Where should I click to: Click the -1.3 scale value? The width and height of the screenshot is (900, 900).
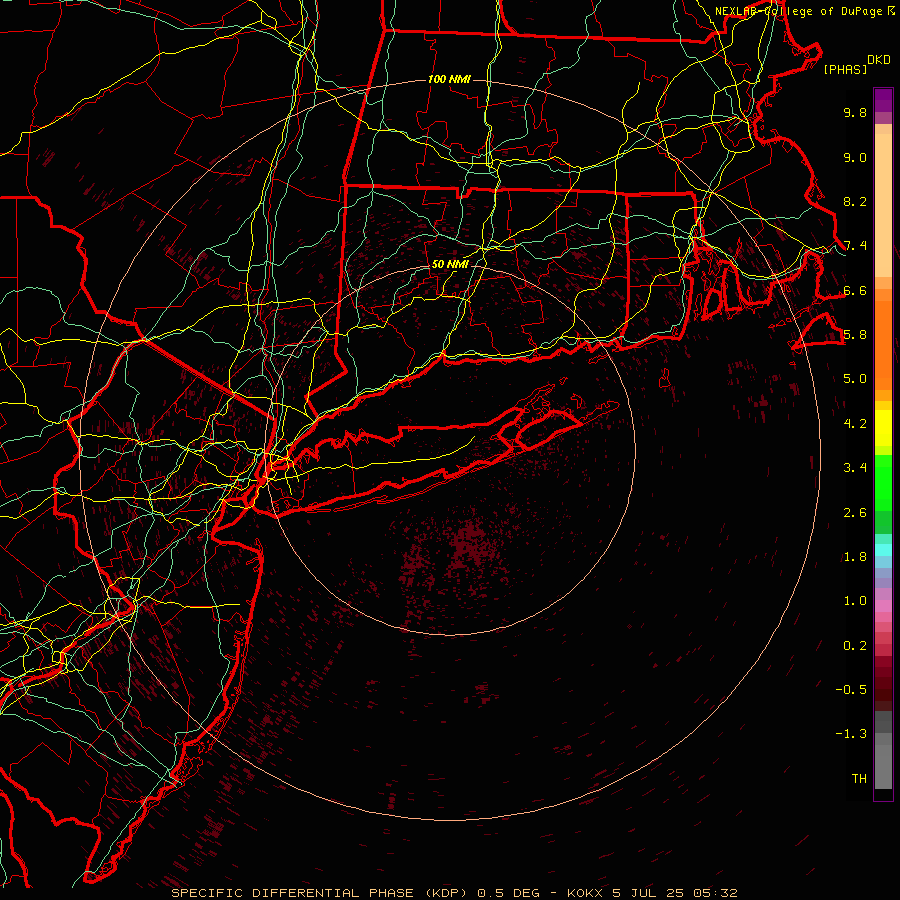tap(851, 734)
